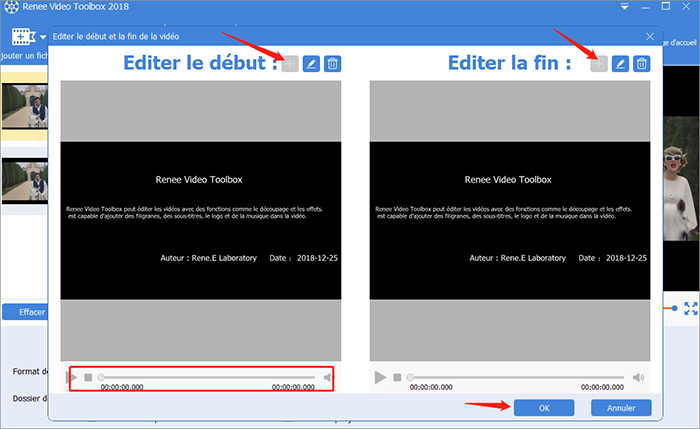The height and width of the screenshot is (429, 700).
Task: Click Renee Video Toolbox app logo icon
Action: (11, 7)
